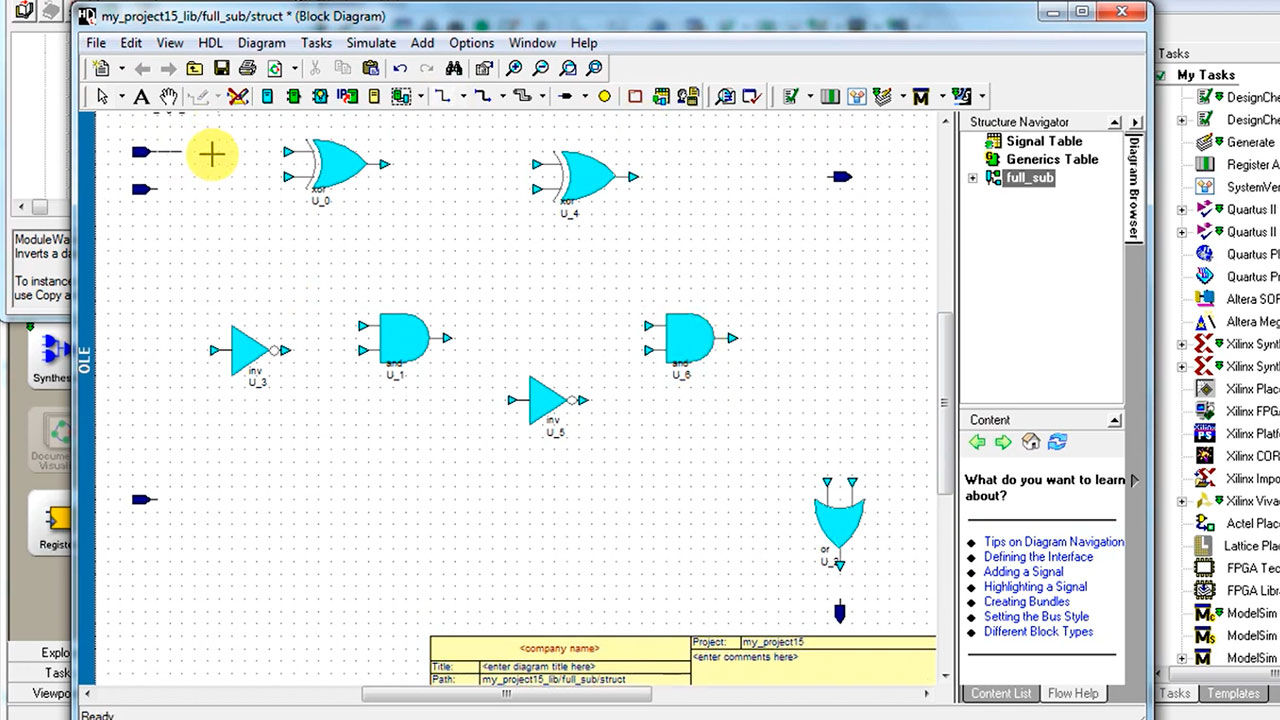Screen dimensions: 1280x720
Task: Open the signal tool dropdown arrow
Action: tap(463, 97)
